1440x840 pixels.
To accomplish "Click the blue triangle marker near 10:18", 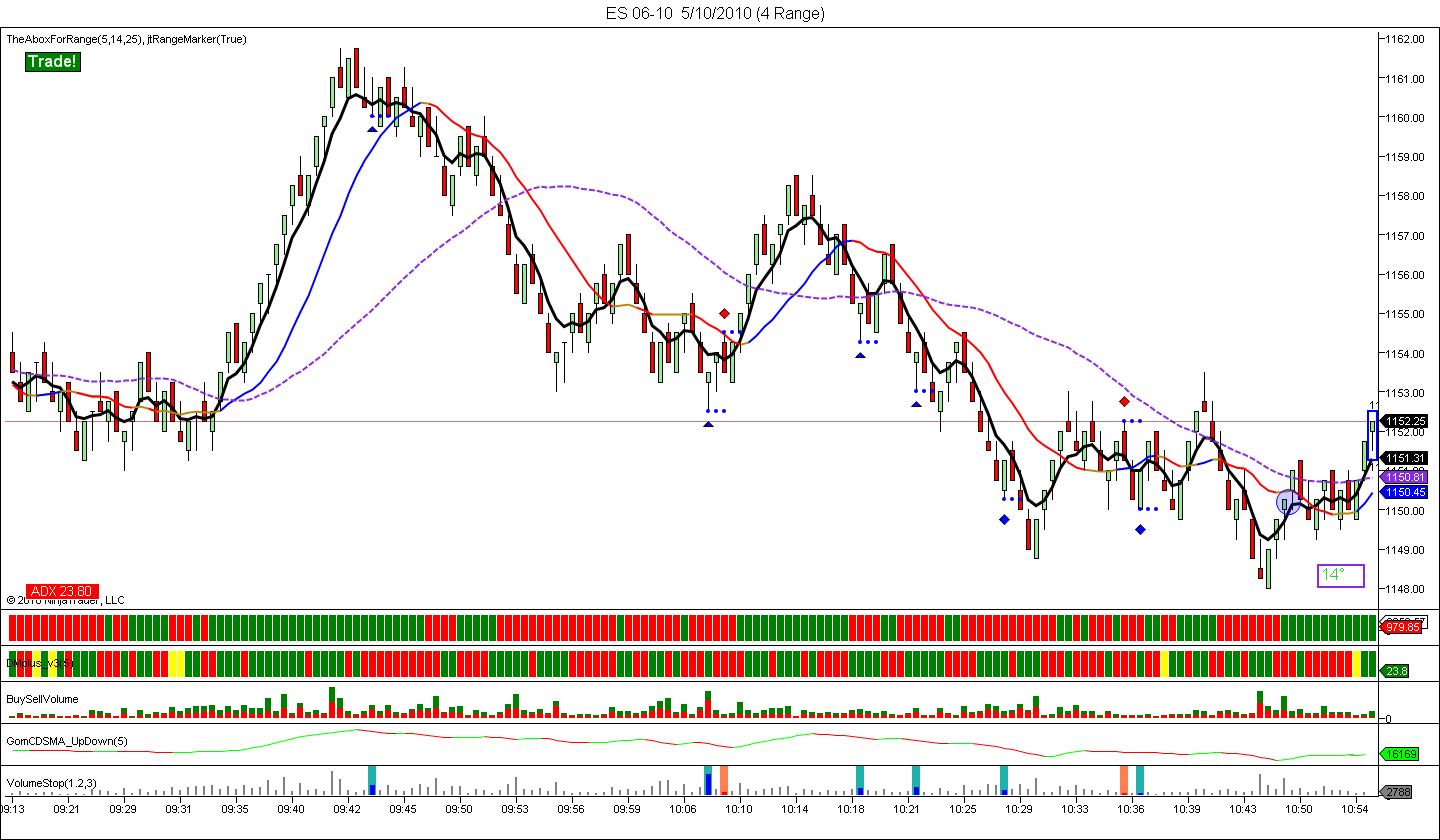I will tap(860, 355).
